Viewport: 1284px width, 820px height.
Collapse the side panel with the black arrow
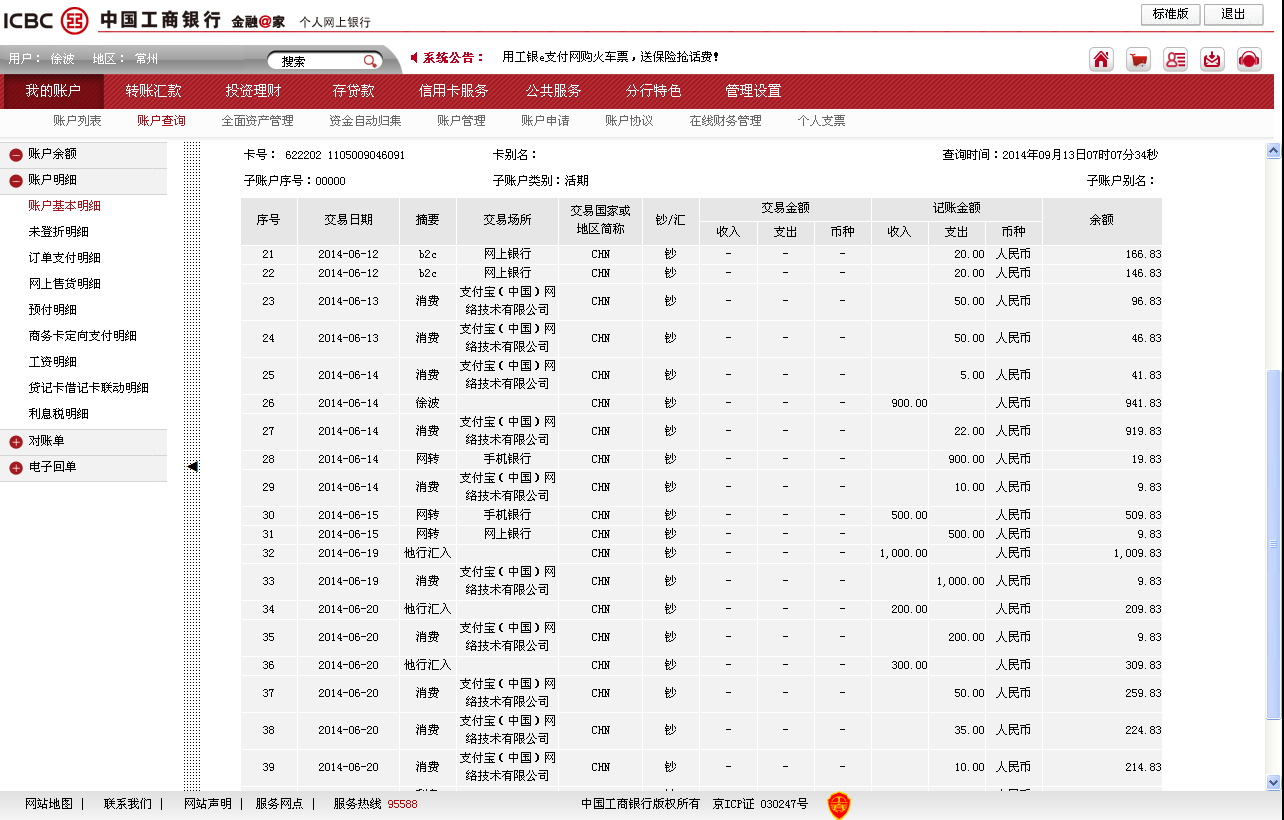pos(192,466)
